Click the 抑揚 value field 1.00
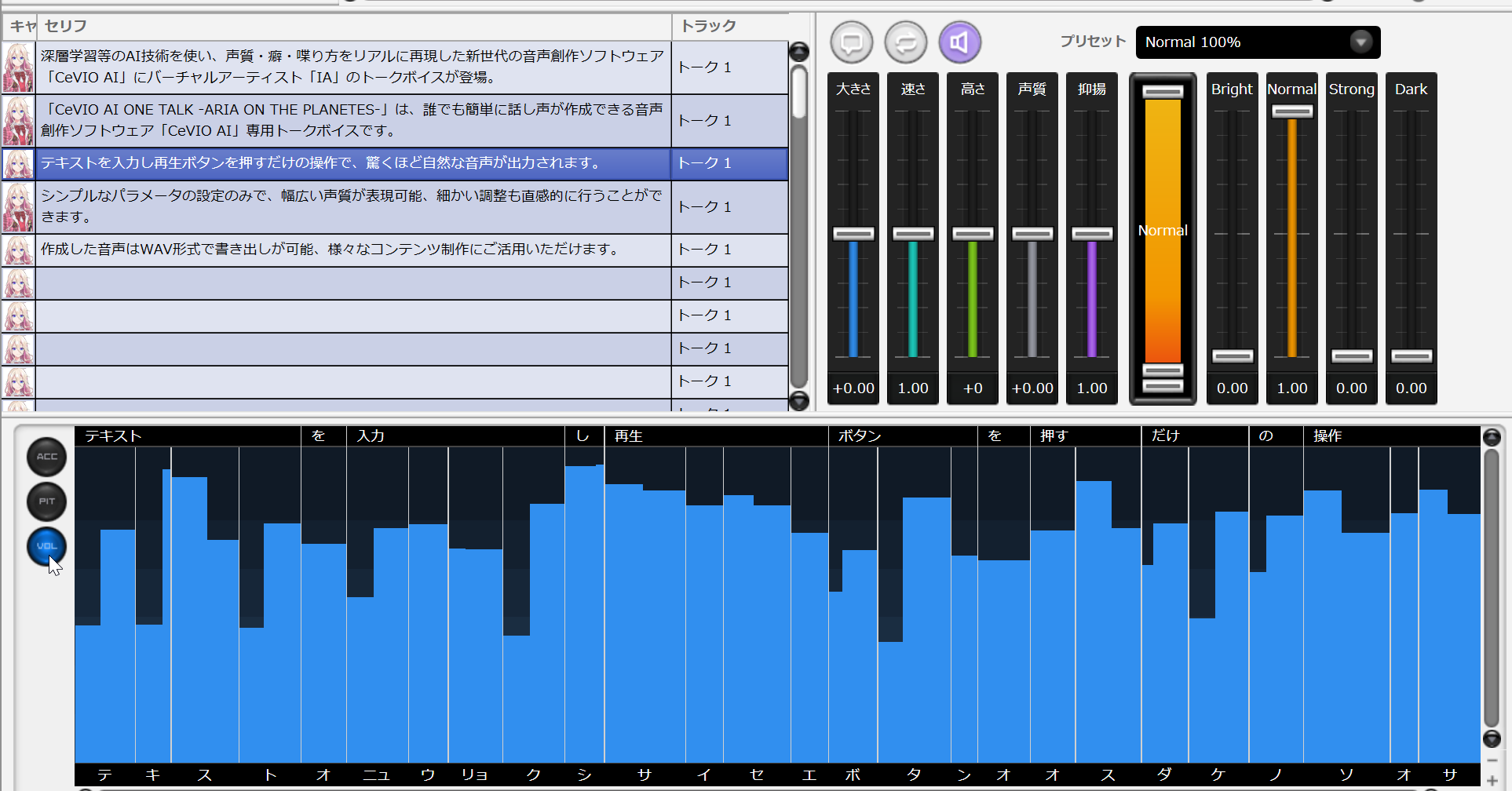Viewport: 1512px width, 791px height. coord(1092,388)
